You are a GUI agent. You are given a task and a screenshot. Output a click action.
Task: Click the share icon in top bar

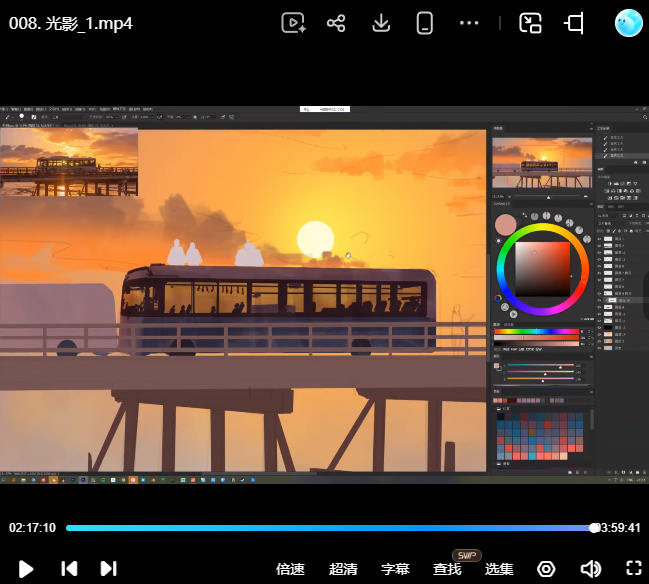click(x=336, y=23)
